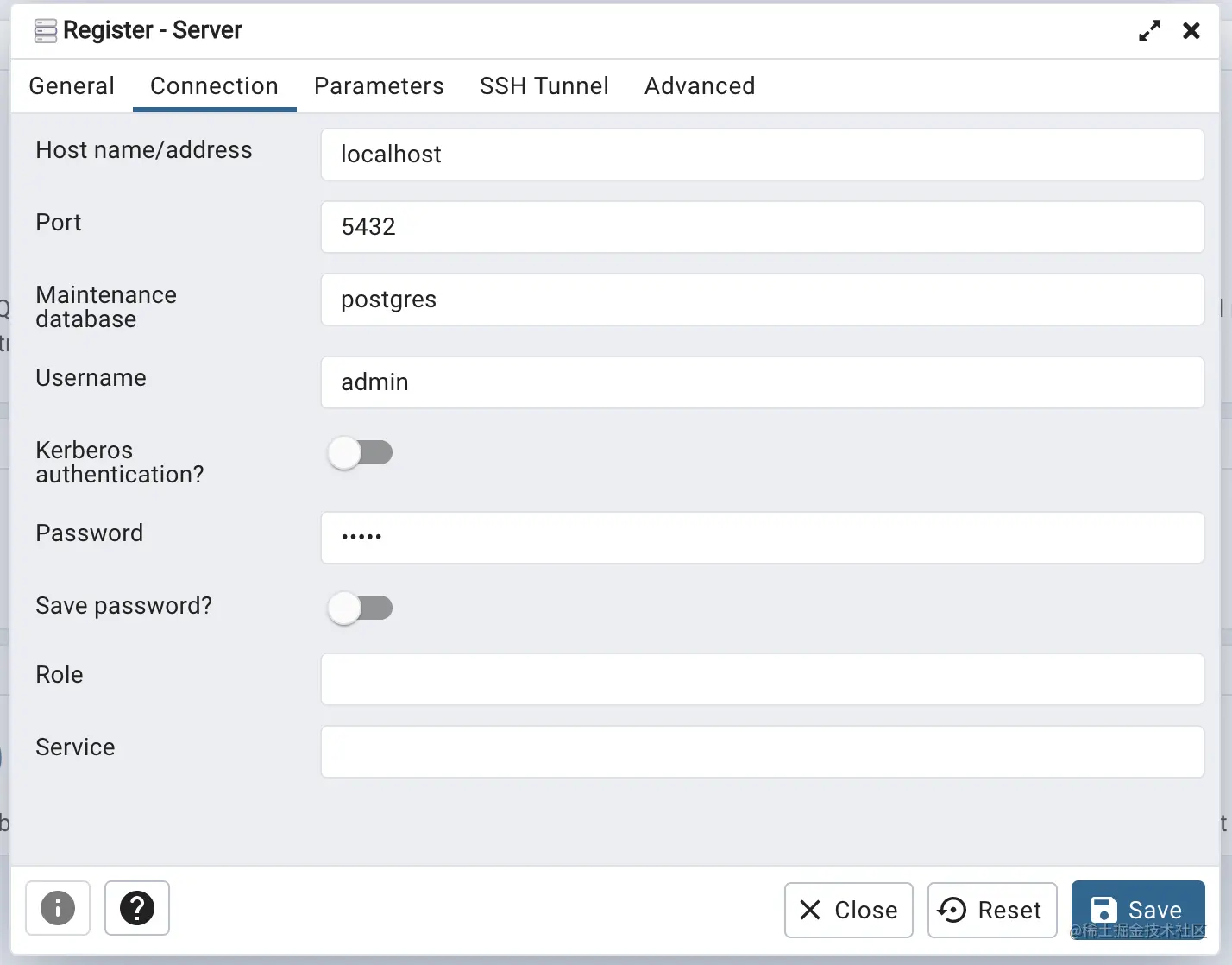Go to the SSH Tunnel tab
This screenshot has width=1232, height=965.
[544, 86]
